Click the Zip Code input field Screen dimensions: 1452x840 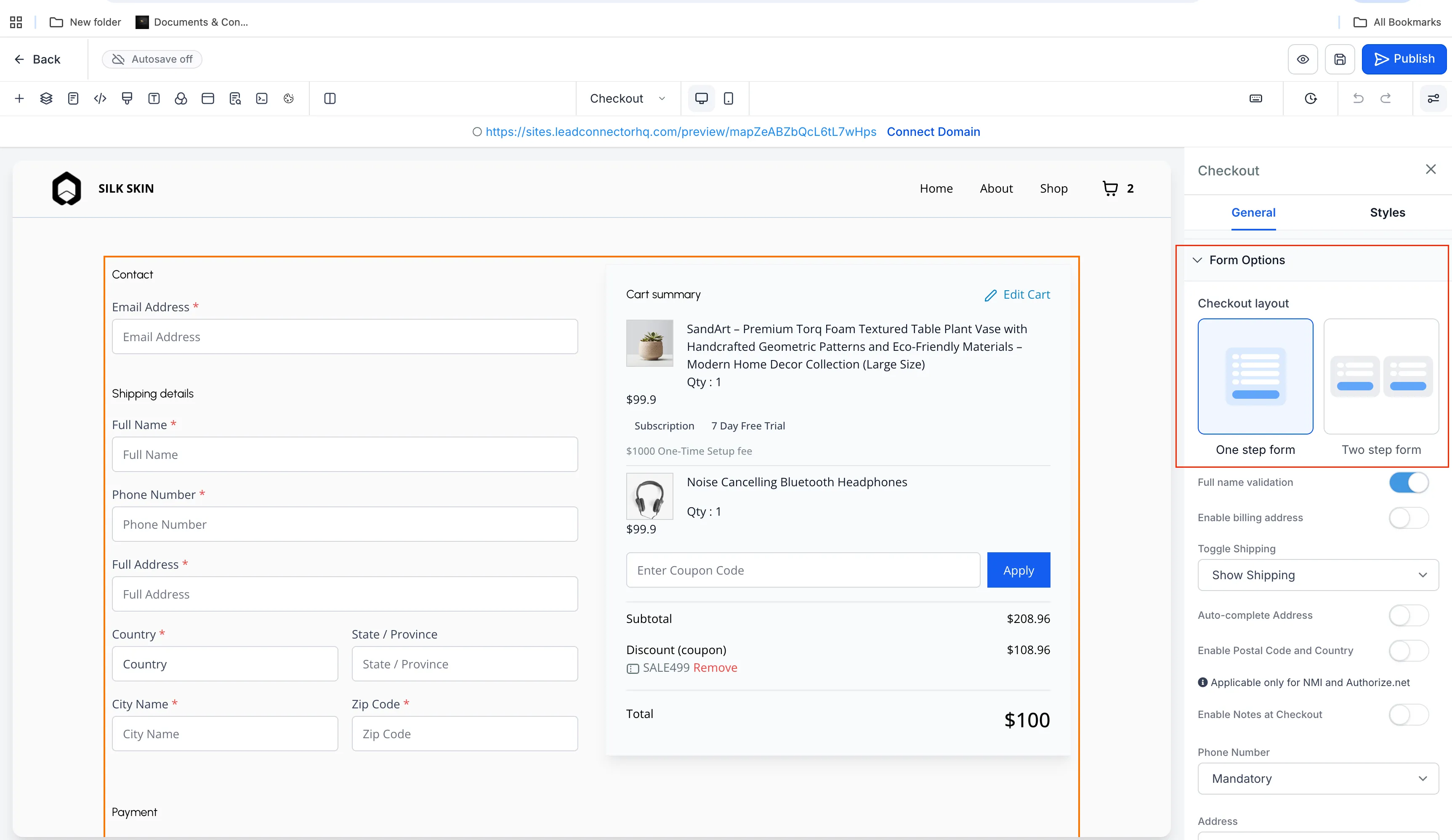pyautogui.click(x=465, y=734)
